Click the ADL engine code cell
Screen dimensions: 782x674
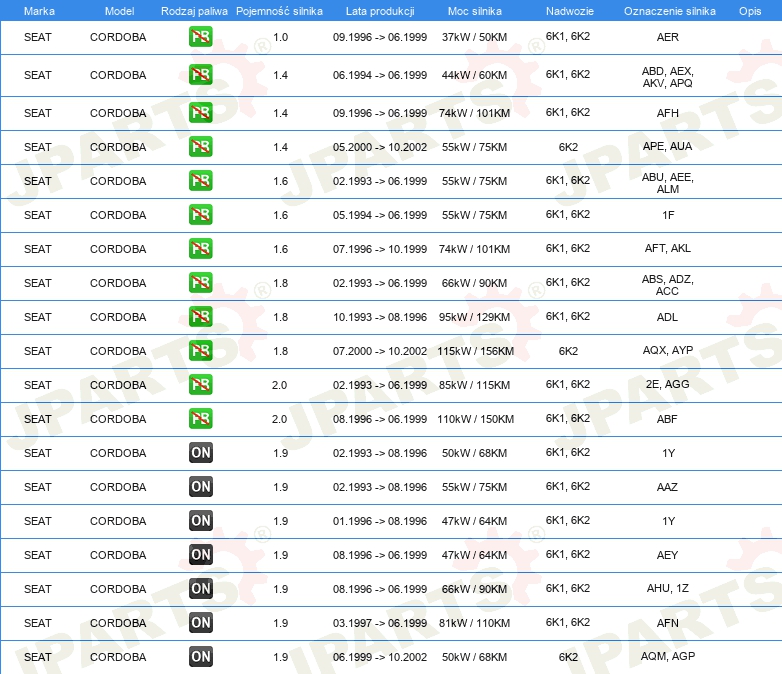[668, 317]
